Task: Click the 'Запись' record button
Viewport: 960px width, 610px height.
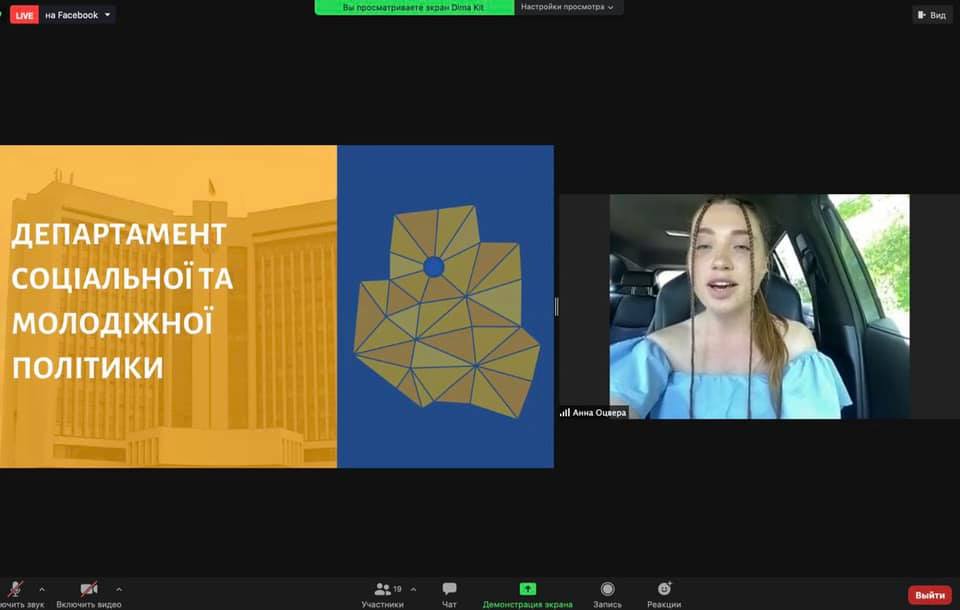Action: tap(607, 595)
